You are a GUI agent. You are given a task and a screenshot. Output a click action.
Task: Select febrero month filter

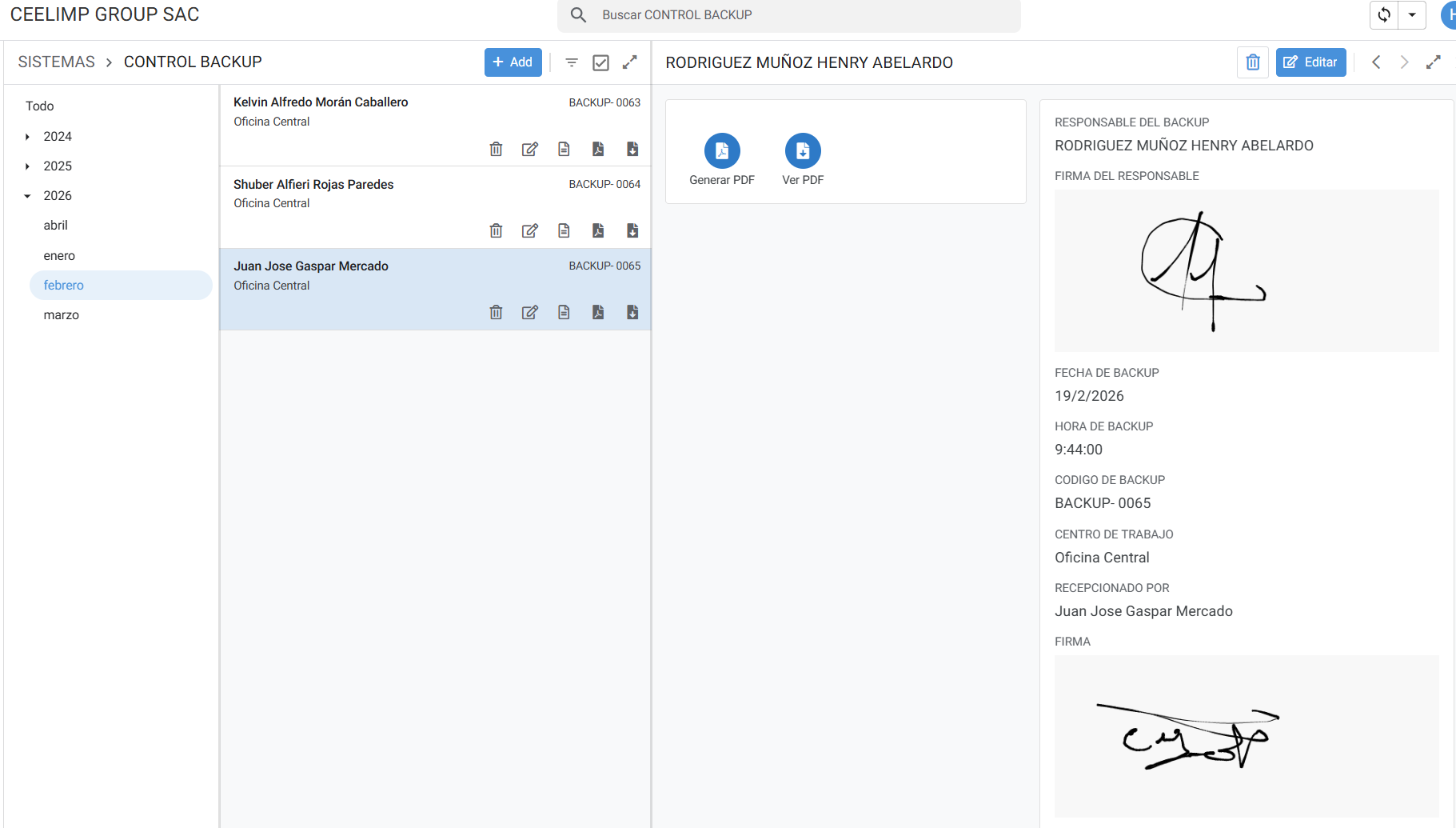[121, 286]
